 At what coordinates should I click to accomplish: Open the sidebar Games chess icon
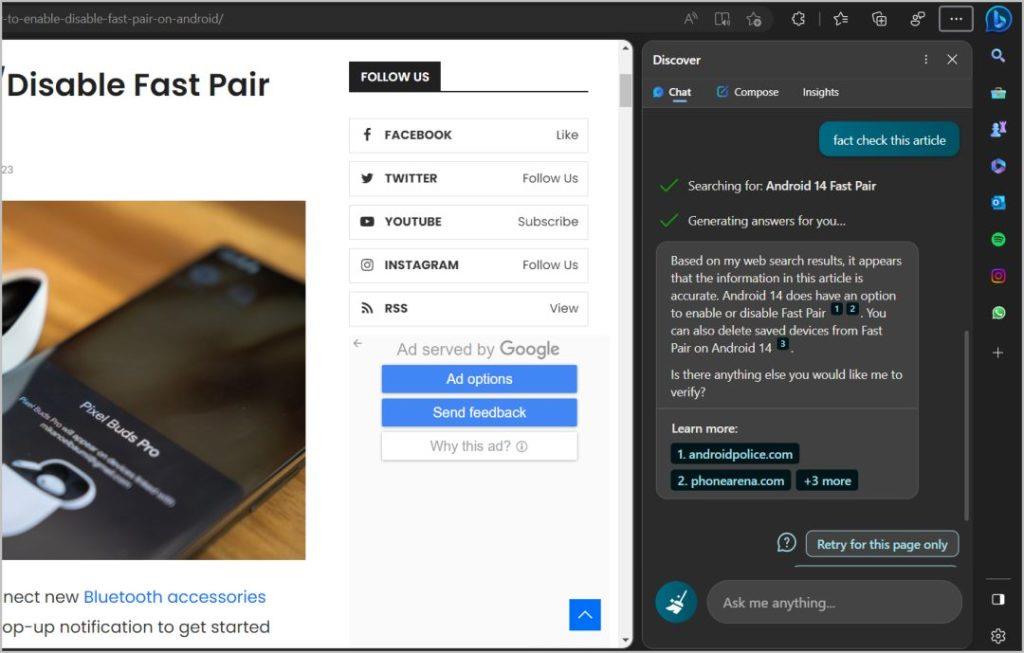point(998,129)
